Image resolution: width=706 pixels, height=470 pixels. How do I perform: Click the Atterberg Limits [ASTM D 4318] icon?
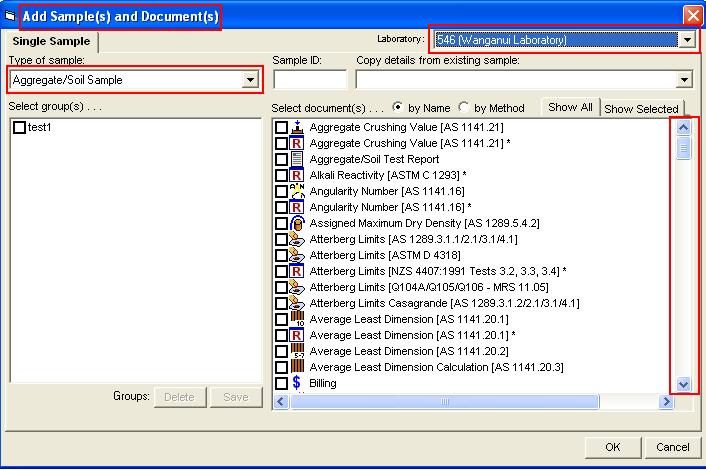[x=296, y=255]
